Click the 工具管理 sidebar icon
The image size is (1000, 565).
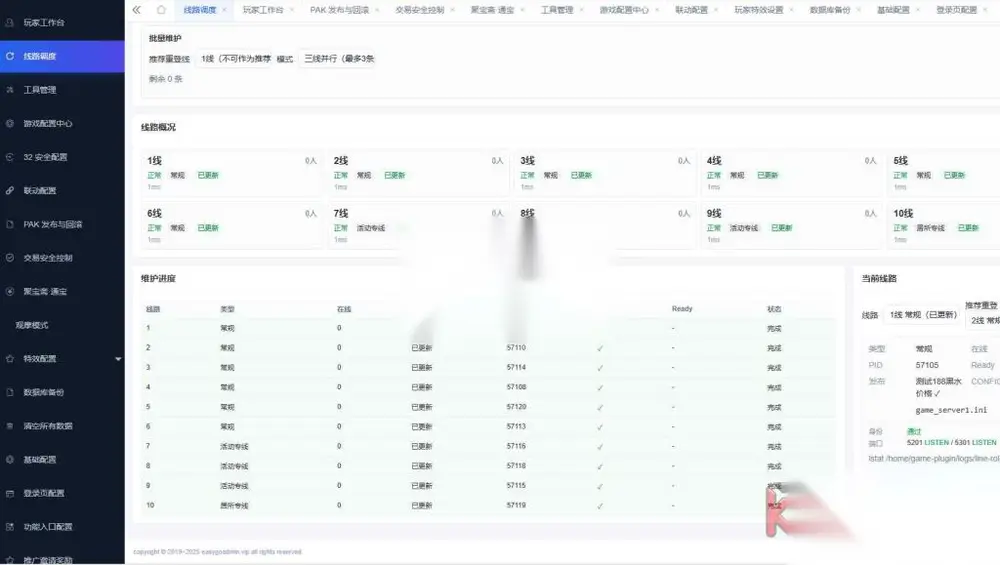pyautogui.click(x=10, y=90)
